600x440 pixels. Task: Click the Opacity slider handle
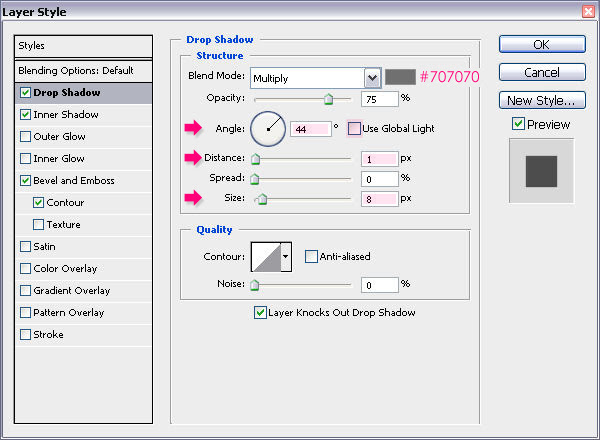coord(328,99)
